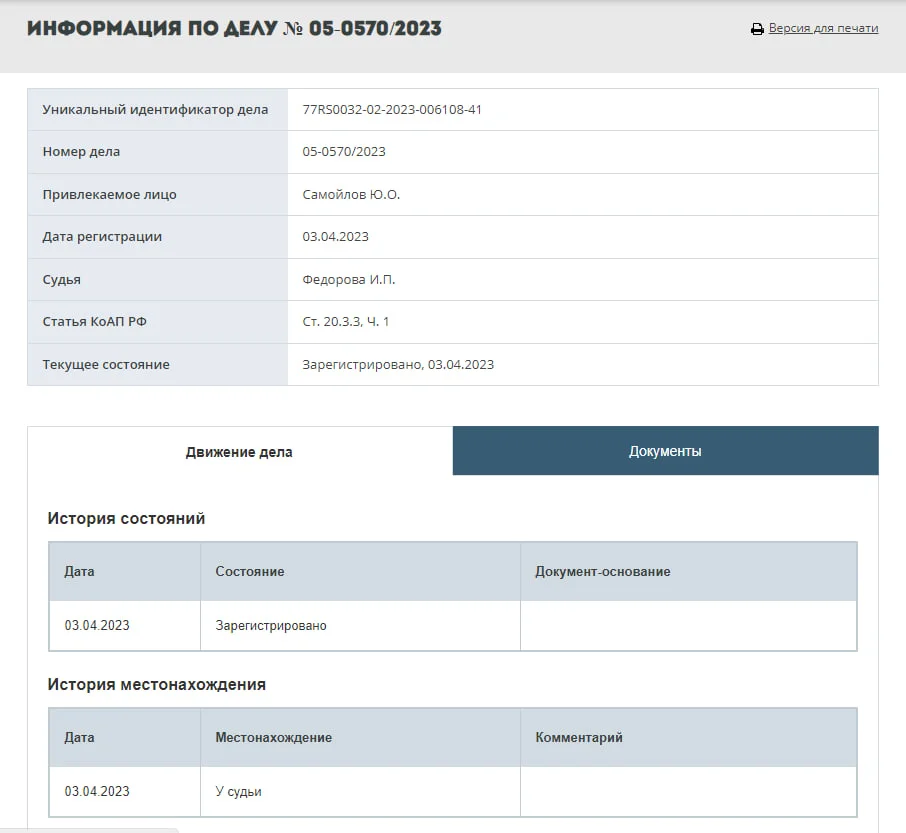Click the printer icon
This screenshot has height=833, width=906.
click(757, 29)
